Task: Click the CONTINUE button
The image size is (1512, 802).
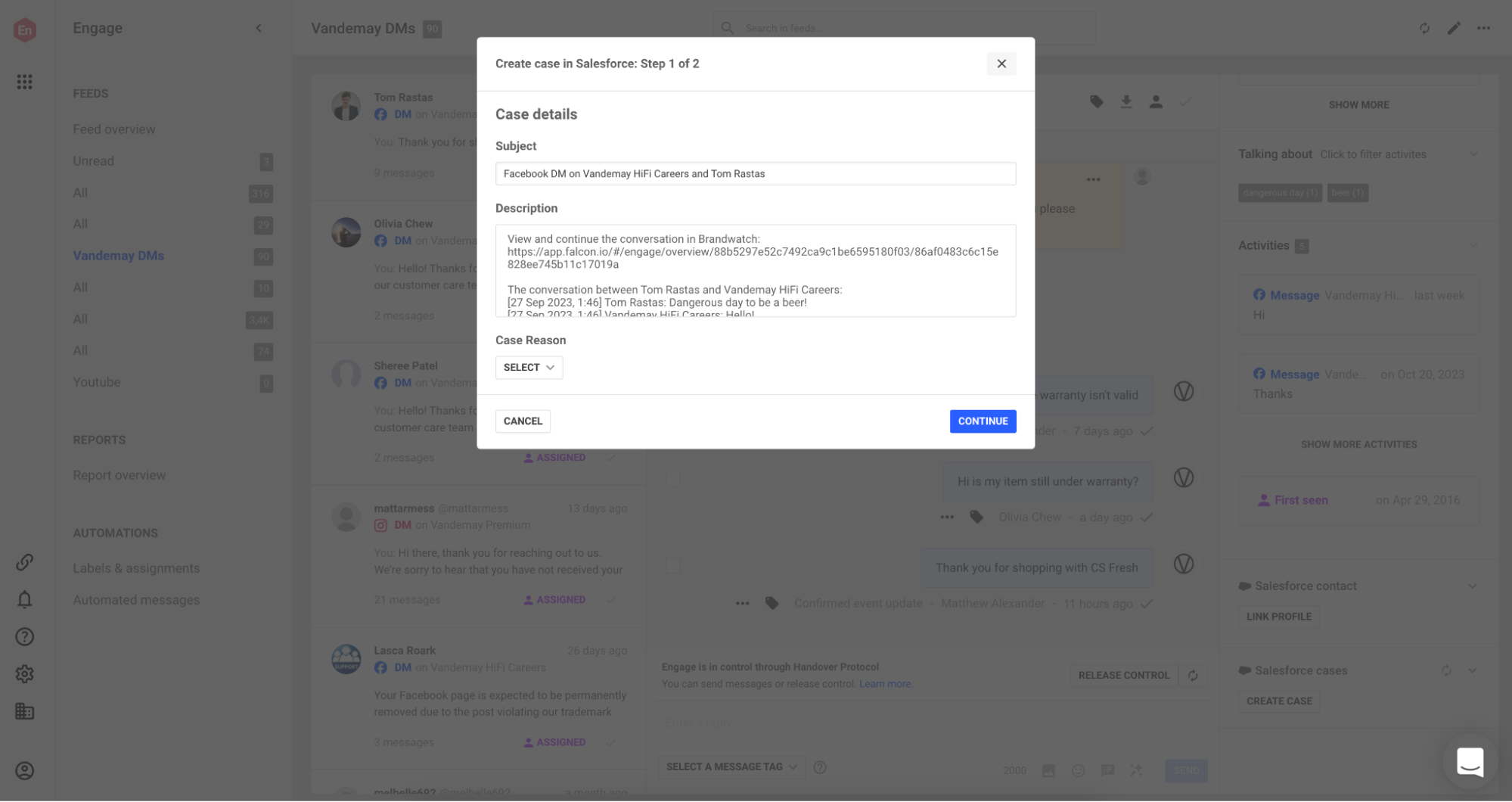Action: click(983, 421)
